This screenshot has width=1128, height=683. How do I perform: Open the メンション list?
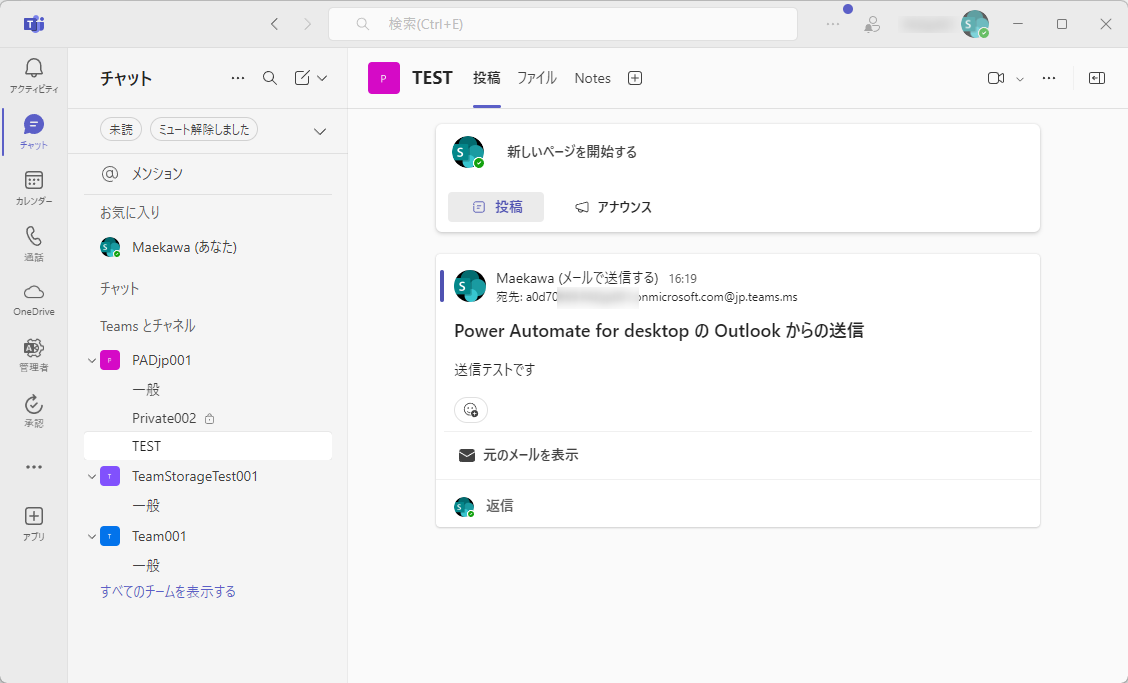pyautogui.click(x=208, y=173)
